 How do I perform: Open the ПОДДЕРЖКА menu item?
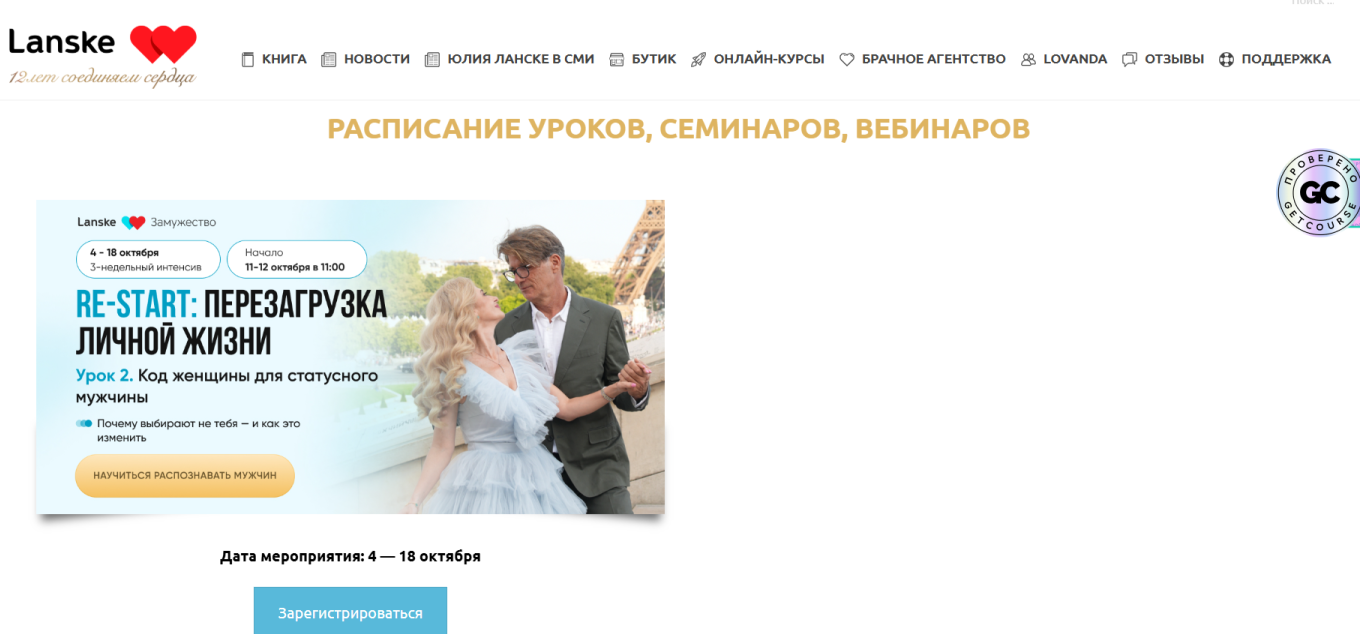click(x=1286, y=59)
